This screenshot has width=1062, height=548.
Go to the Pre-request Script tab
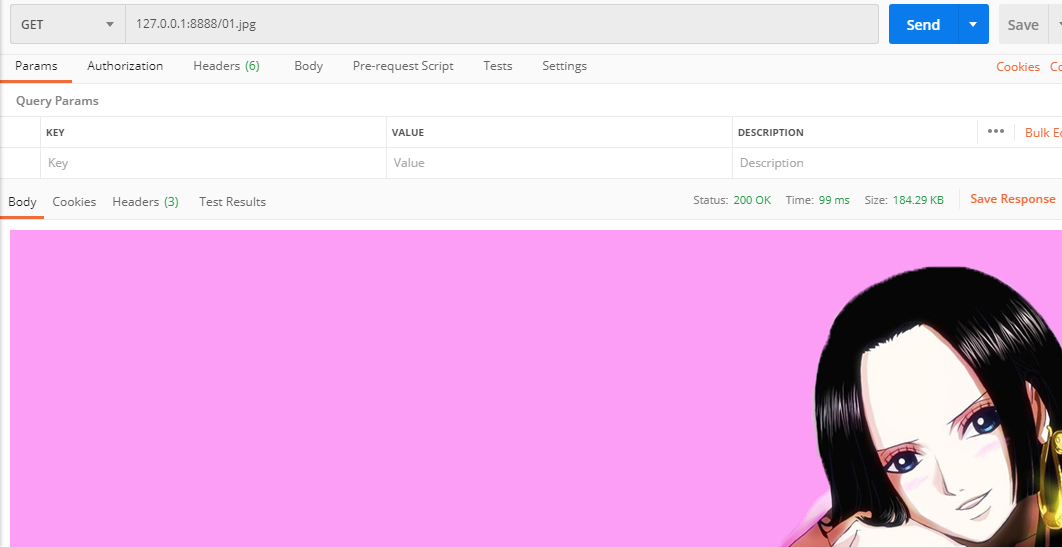(403, 66)
